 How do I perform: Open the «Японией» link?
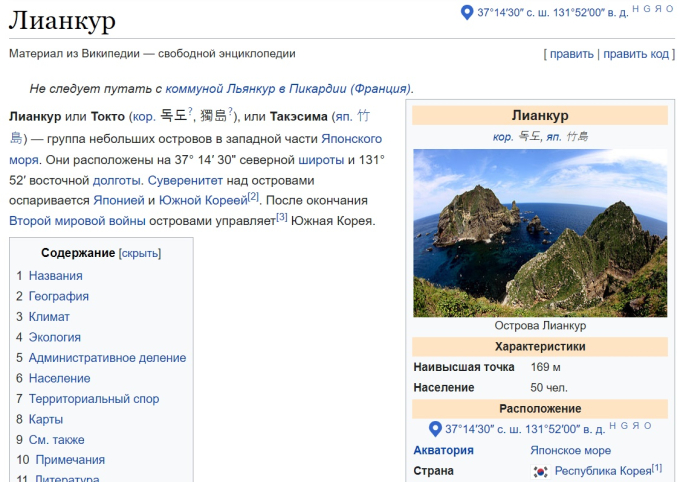pos(119,200)
